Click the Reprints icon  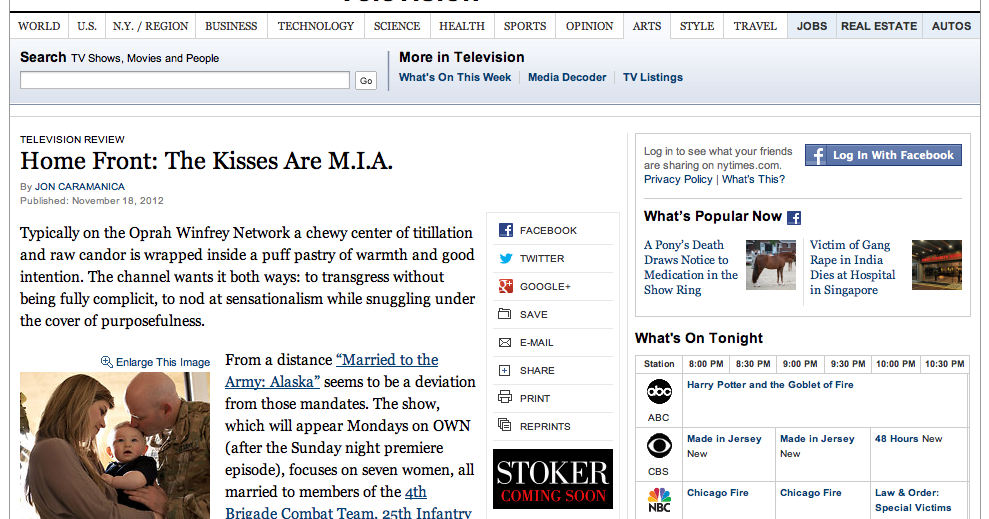[505, 425]
